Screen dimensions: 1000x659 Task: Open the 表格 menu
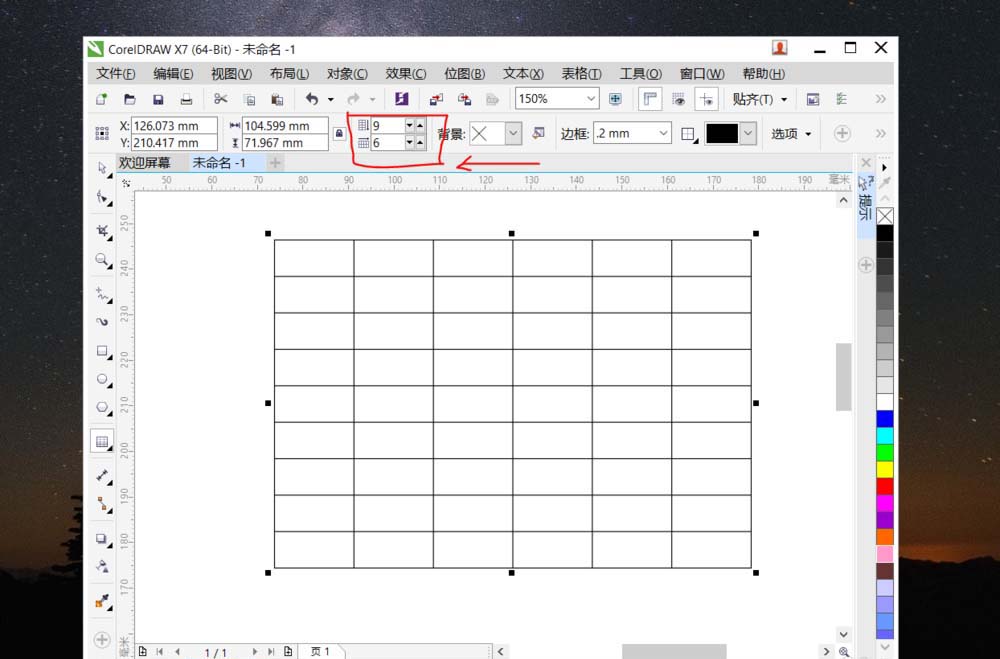(581, 73)
